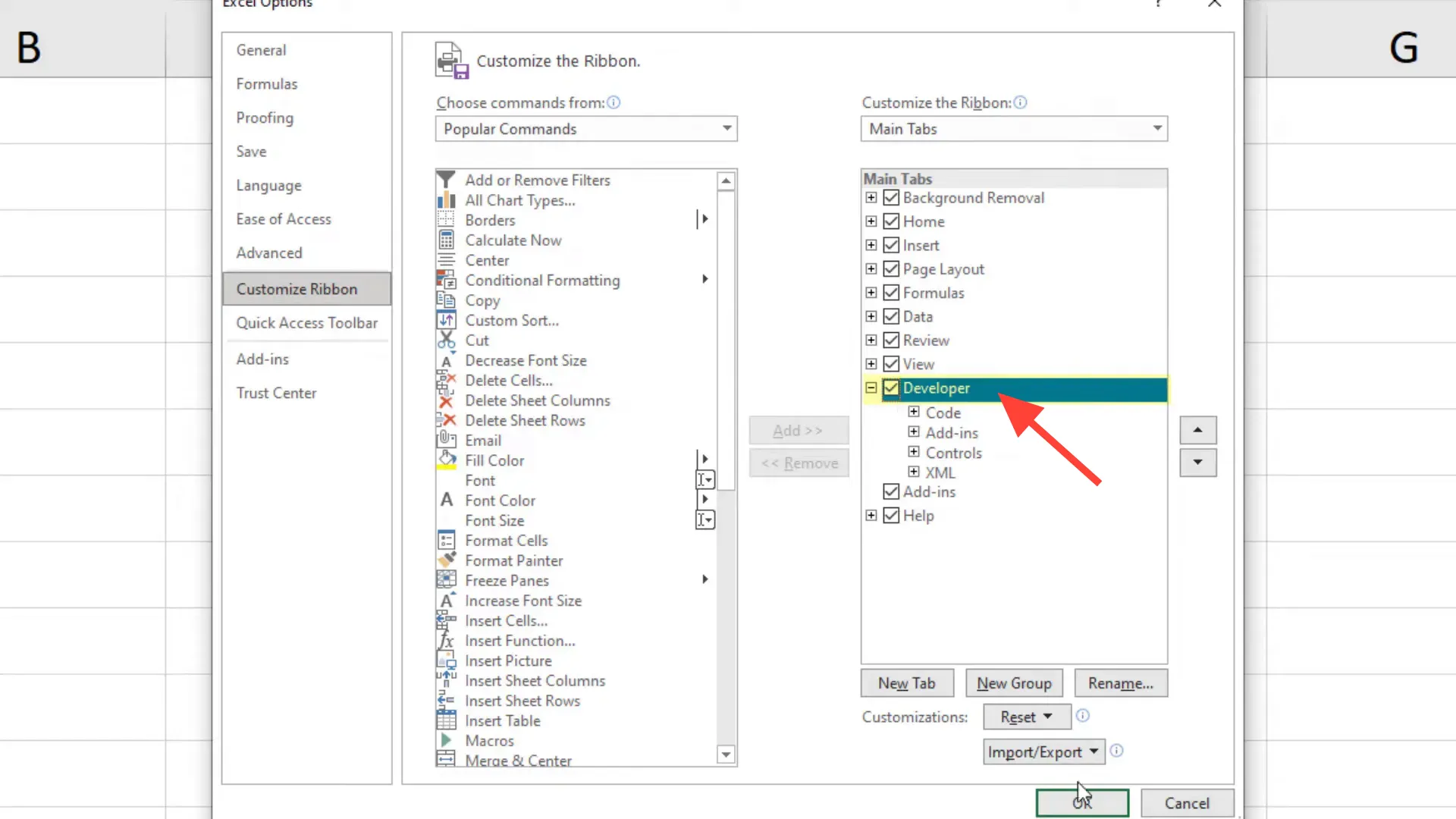The width and height of the screenshot is (1456, 819).
Task: Toggle the Background Removal checkbox
Action: click(x=890, y=198)
